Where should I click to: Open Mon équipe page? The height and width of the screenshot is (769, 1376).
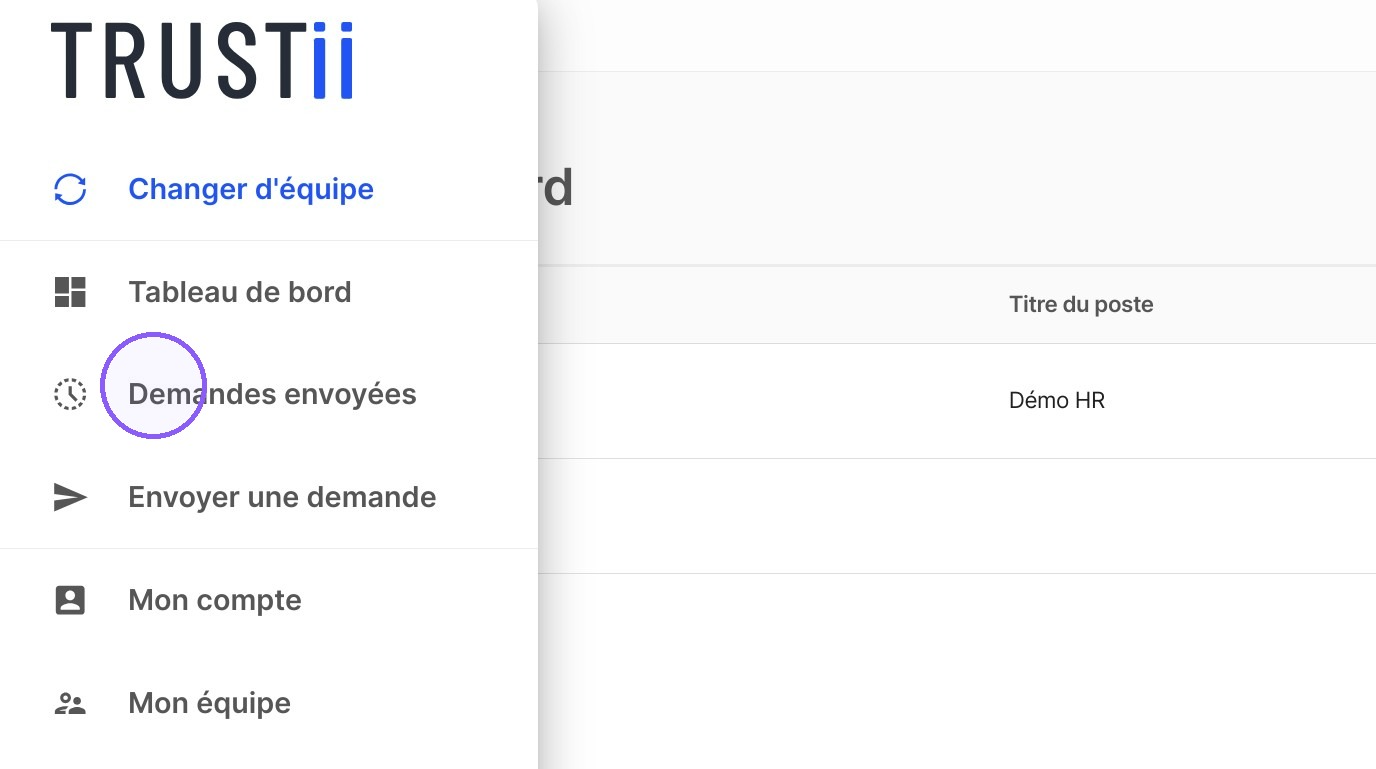point(210,703)
